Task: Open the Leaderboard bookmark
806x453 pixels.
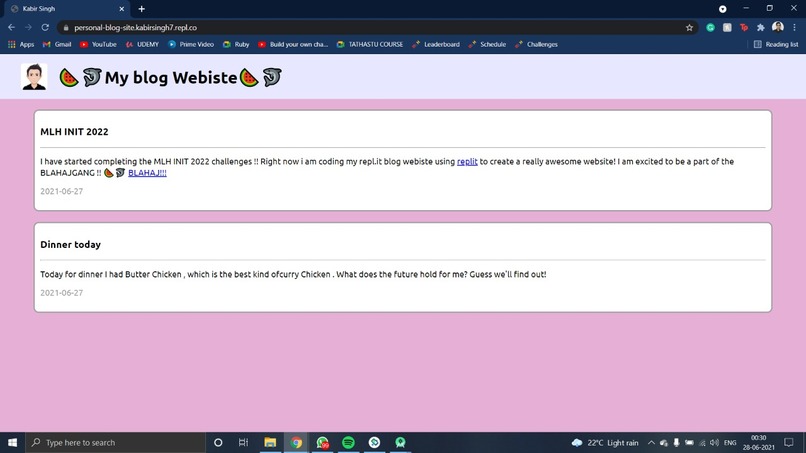Action: tap(436, 45)
